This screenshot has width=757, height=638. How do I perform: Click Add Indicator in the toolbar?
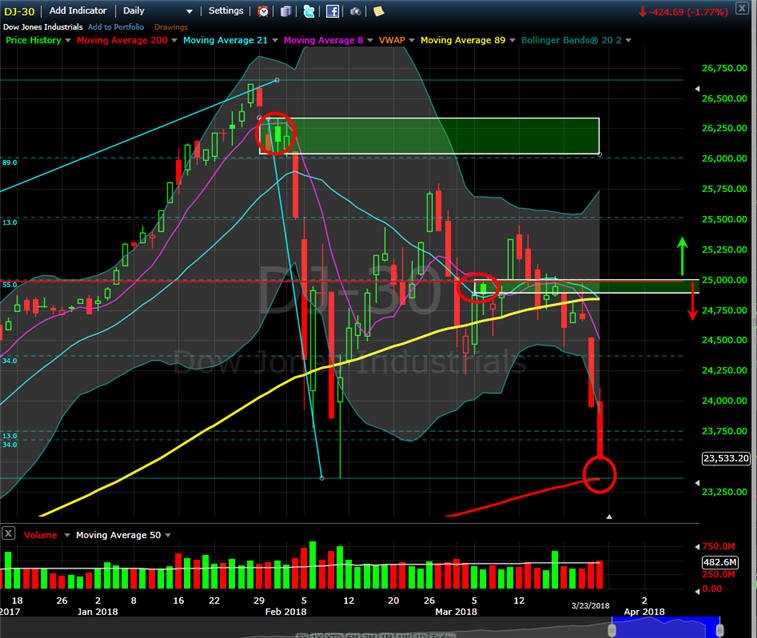point(78,11)
